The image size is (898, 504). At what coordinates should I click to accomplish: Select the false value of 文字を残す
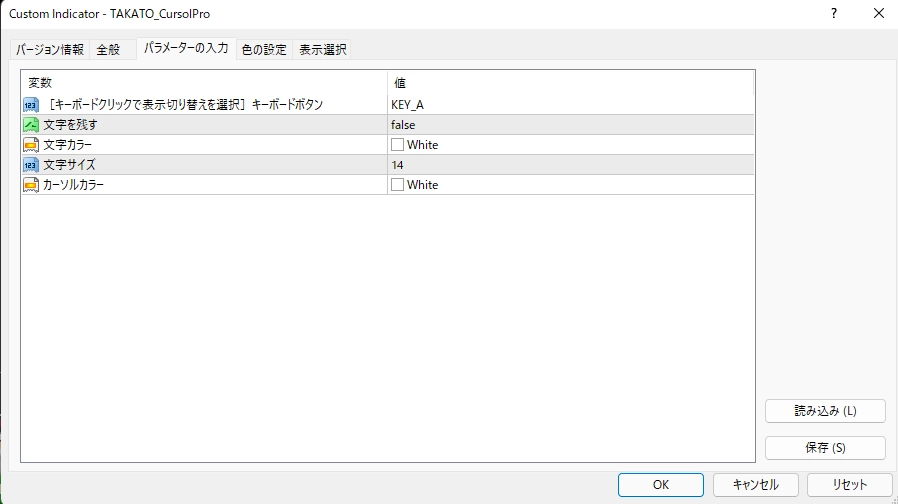pyautogui.click(x=403, y=124)
